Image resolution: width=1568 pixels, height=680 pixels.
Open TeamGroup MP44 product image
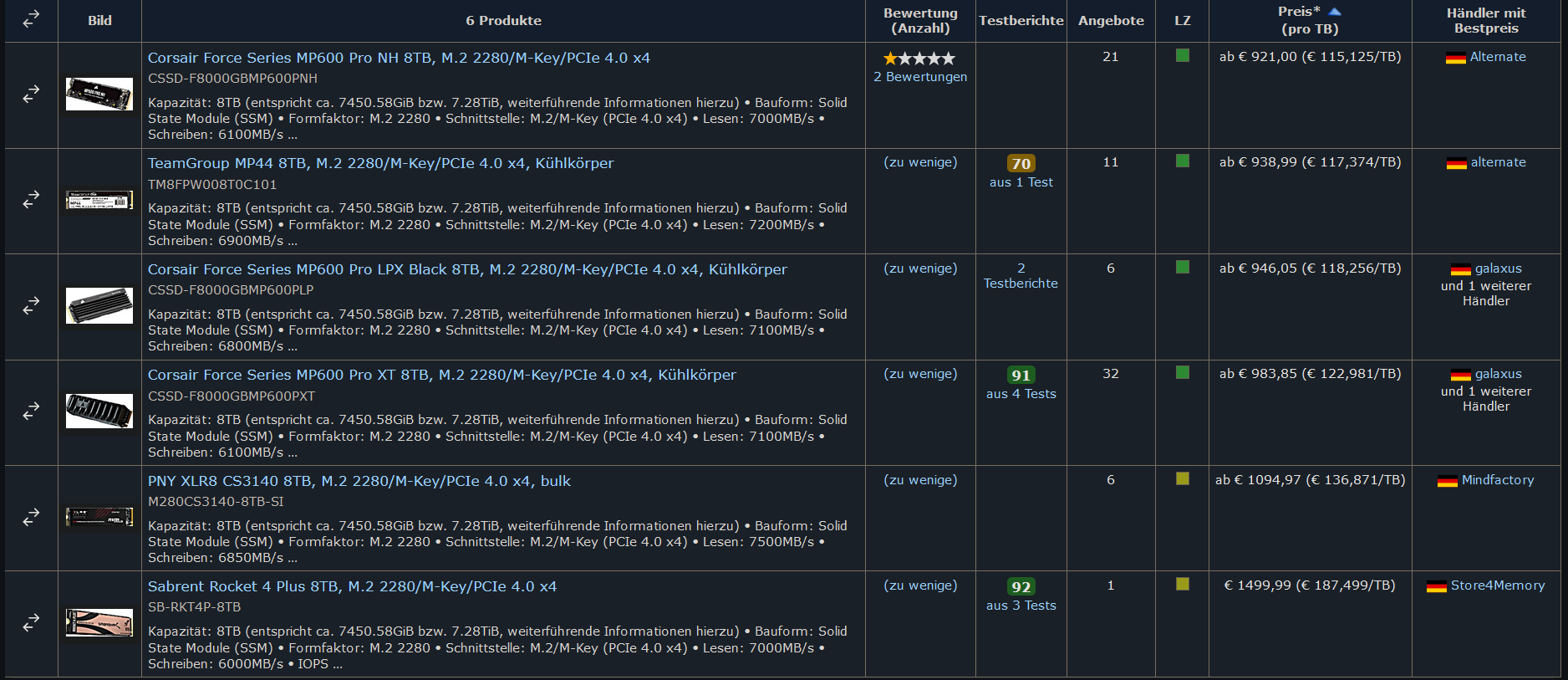pyautogui.click(x=99, y=200)
